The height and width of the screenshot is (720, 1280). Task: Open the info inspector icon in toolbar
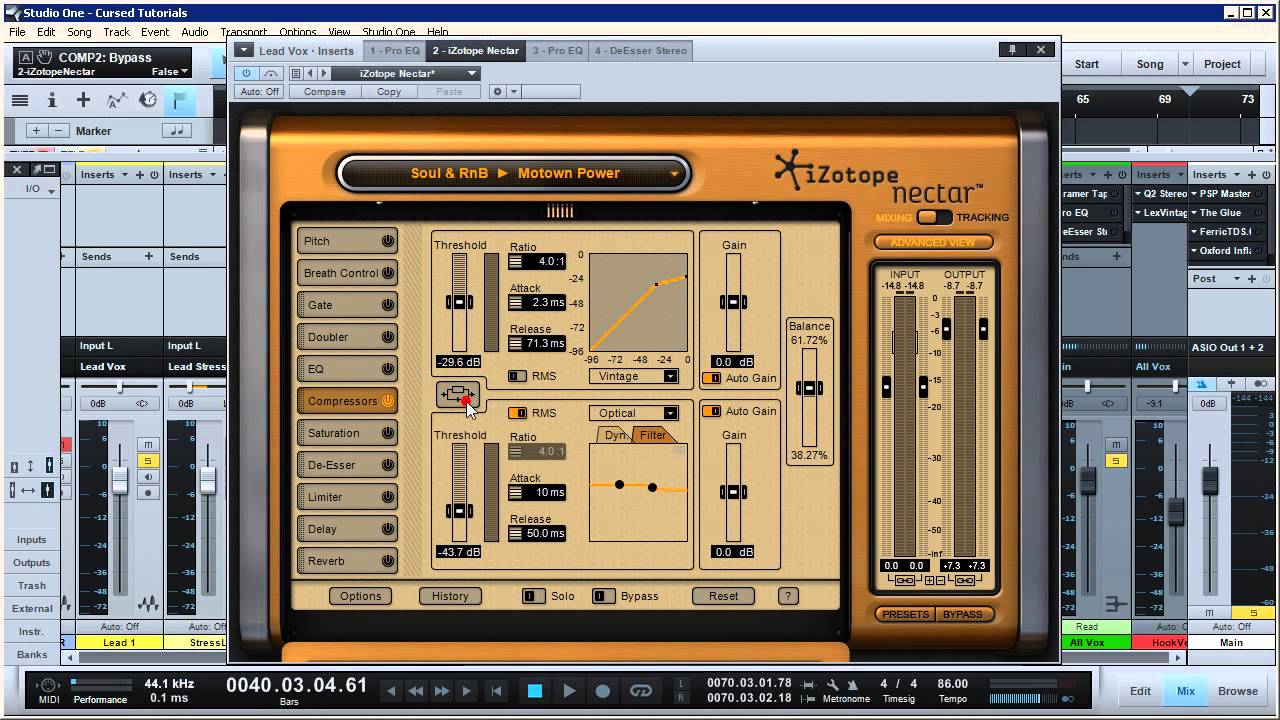[x=52, y=100]
